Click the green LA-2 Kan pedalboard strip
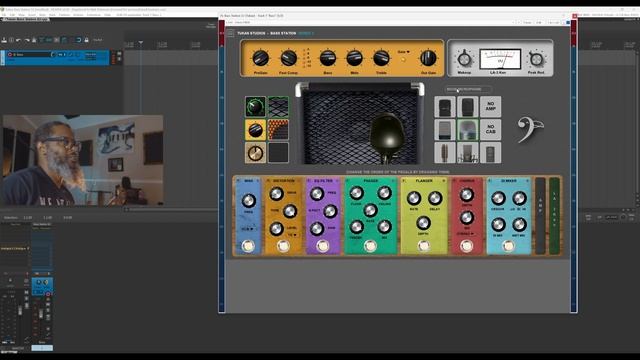 click(554, 216)
